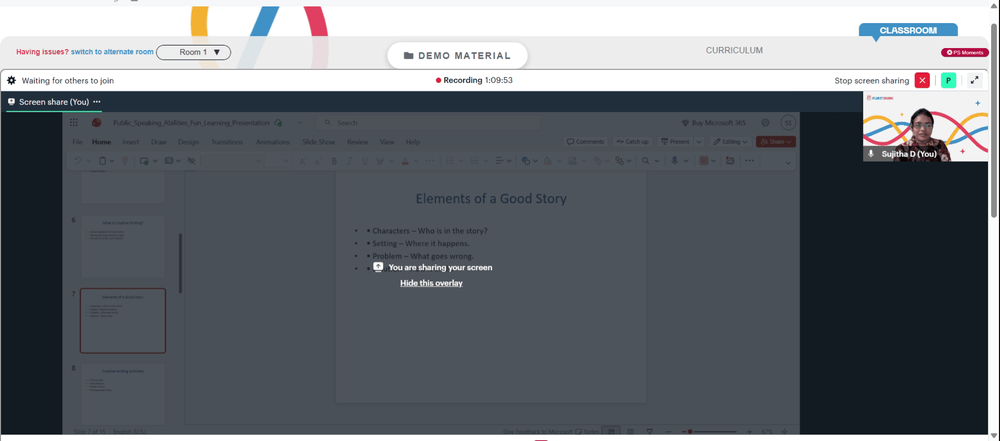The width and height of the screenshot is (1000, 441).
Task: Click the Numbering list icon
Action: click(475, 161)
